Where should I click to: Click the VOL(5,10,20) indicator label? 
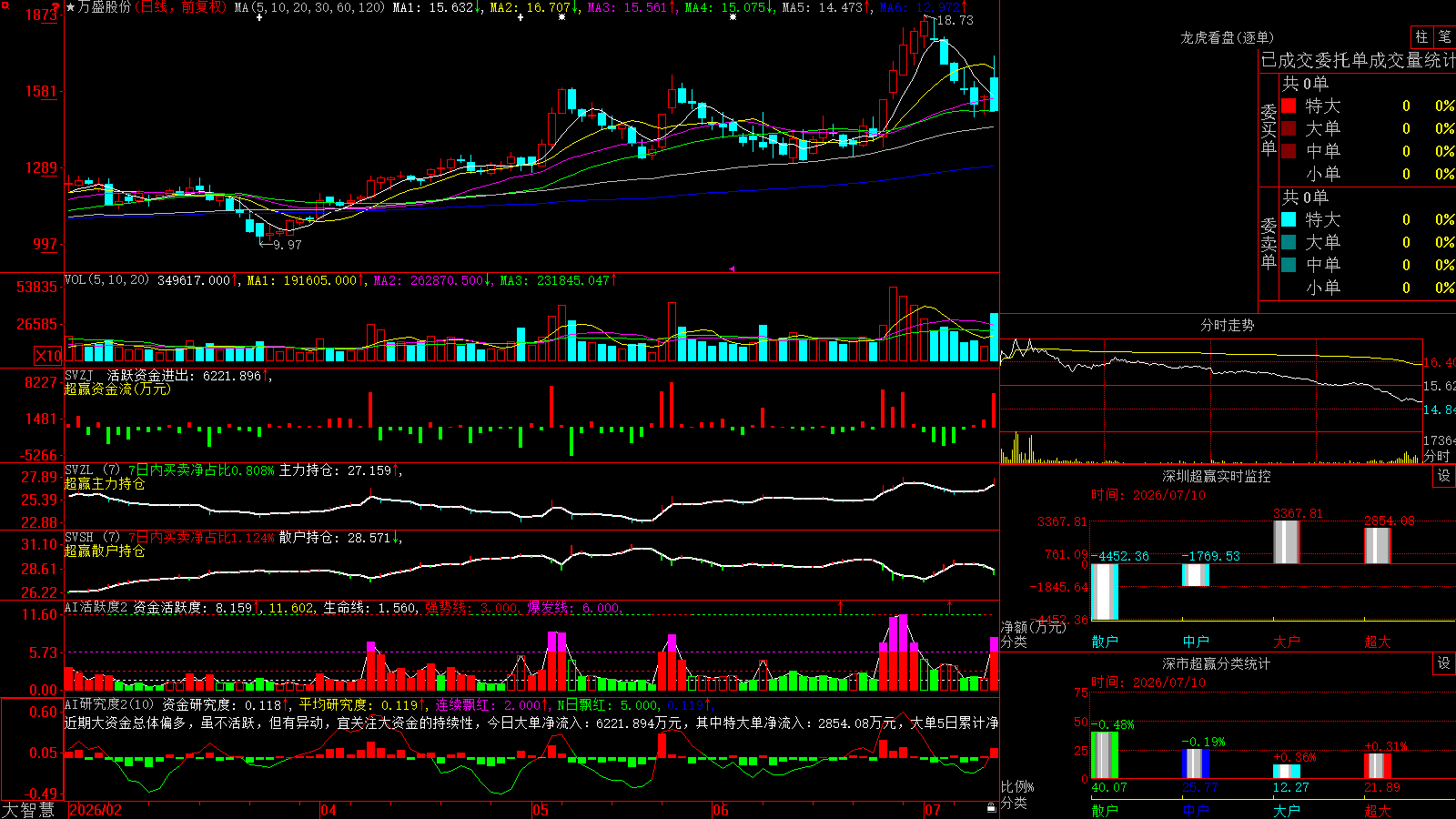click(106, 280)
